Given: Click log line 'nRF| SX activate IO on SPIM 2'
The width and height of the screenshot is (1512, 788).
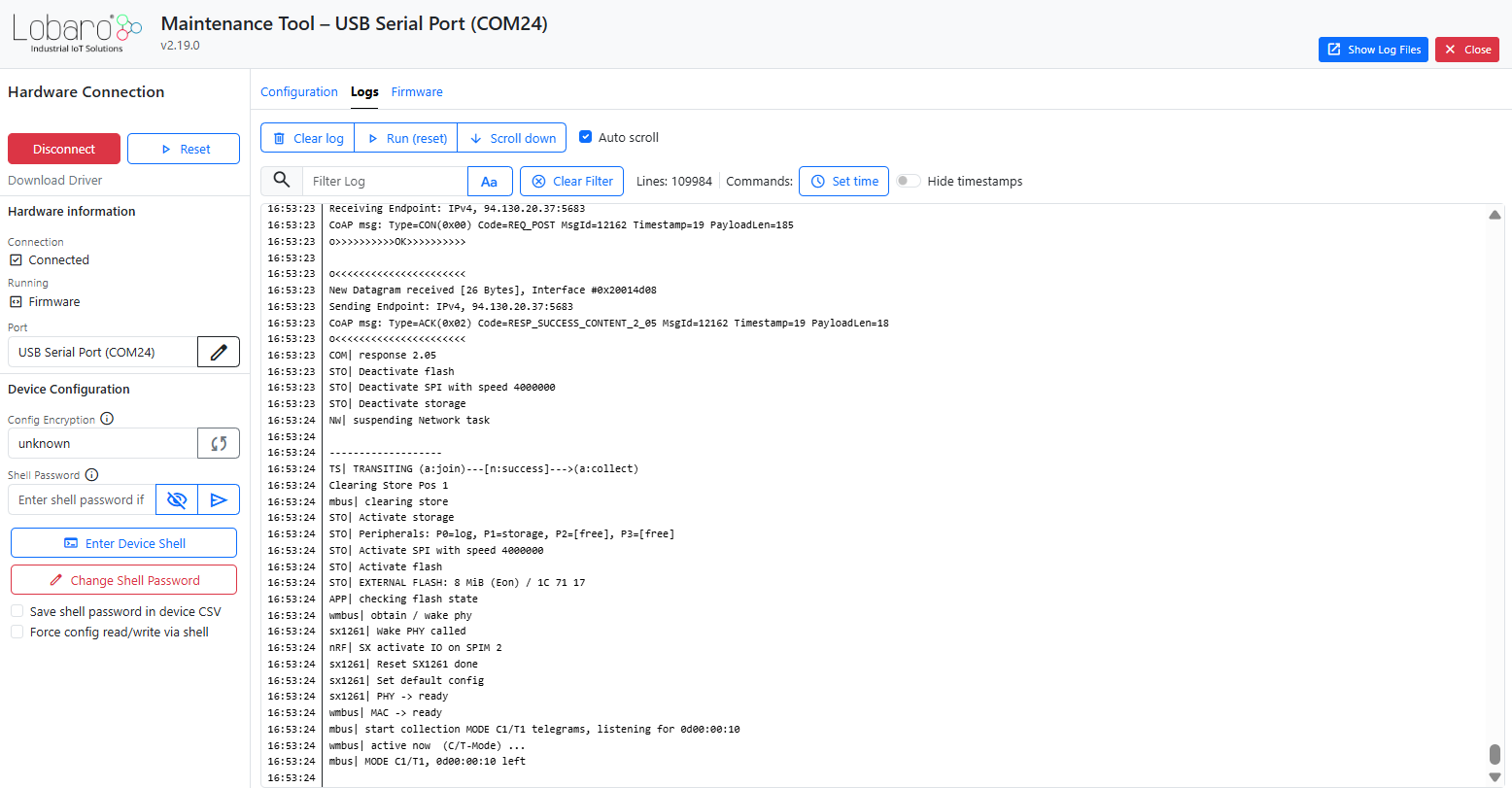Looking at the screenshot, I should [415, 647].
